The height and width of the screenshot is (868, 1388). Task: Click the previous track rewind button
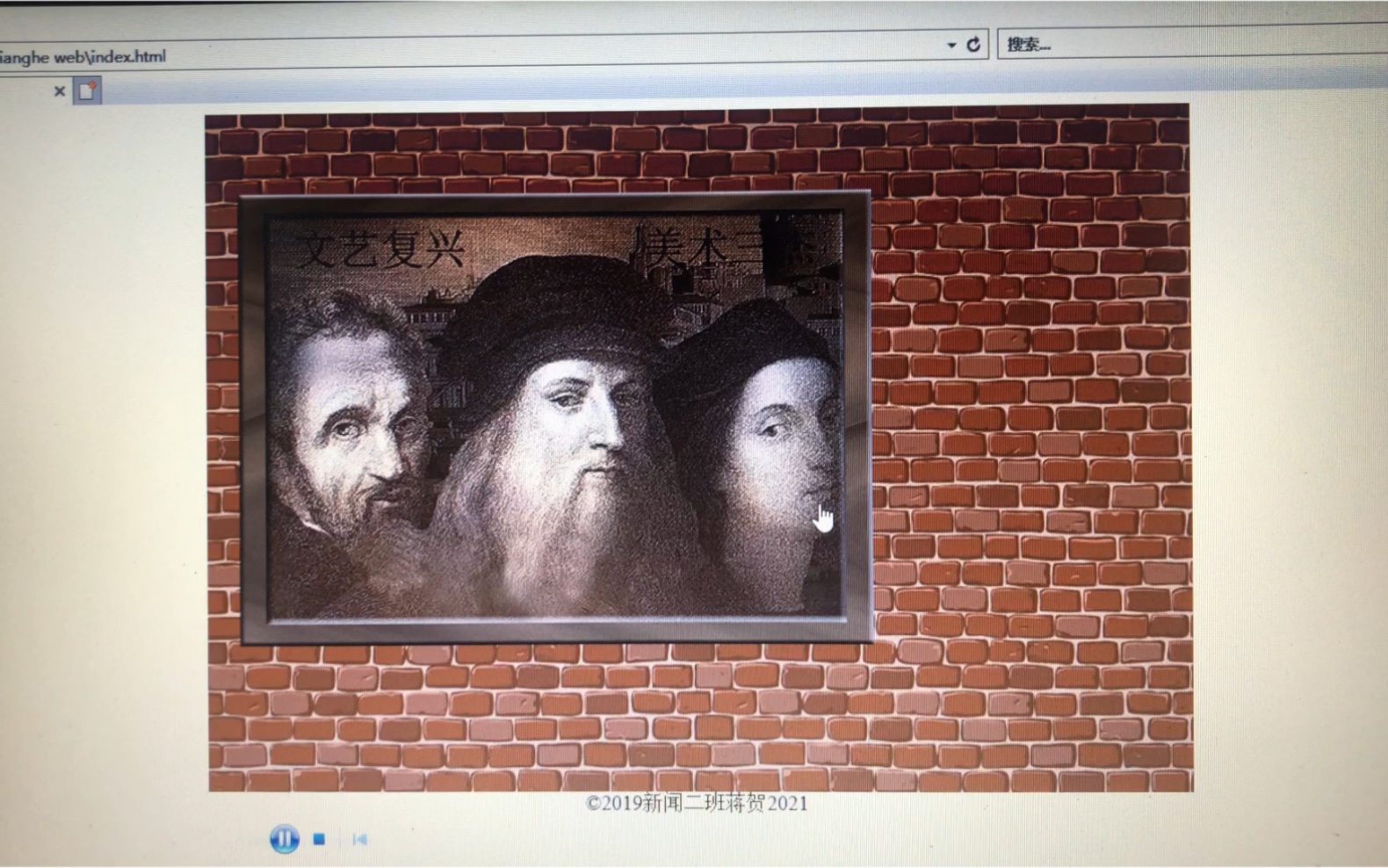[x=359, y=840]
